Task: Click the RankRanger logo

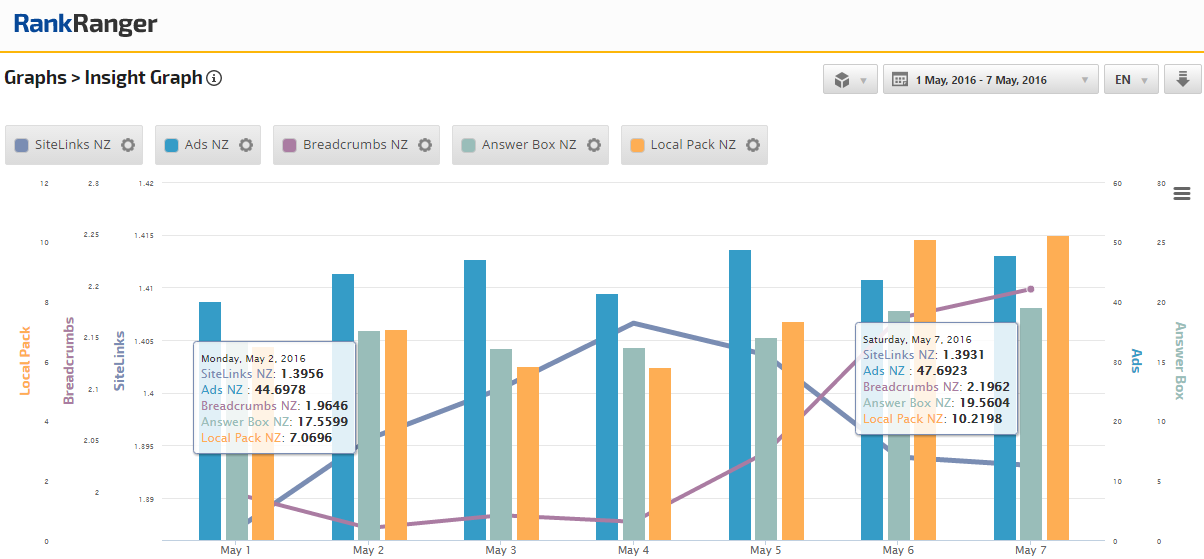Action: click(x=85, y=24)
